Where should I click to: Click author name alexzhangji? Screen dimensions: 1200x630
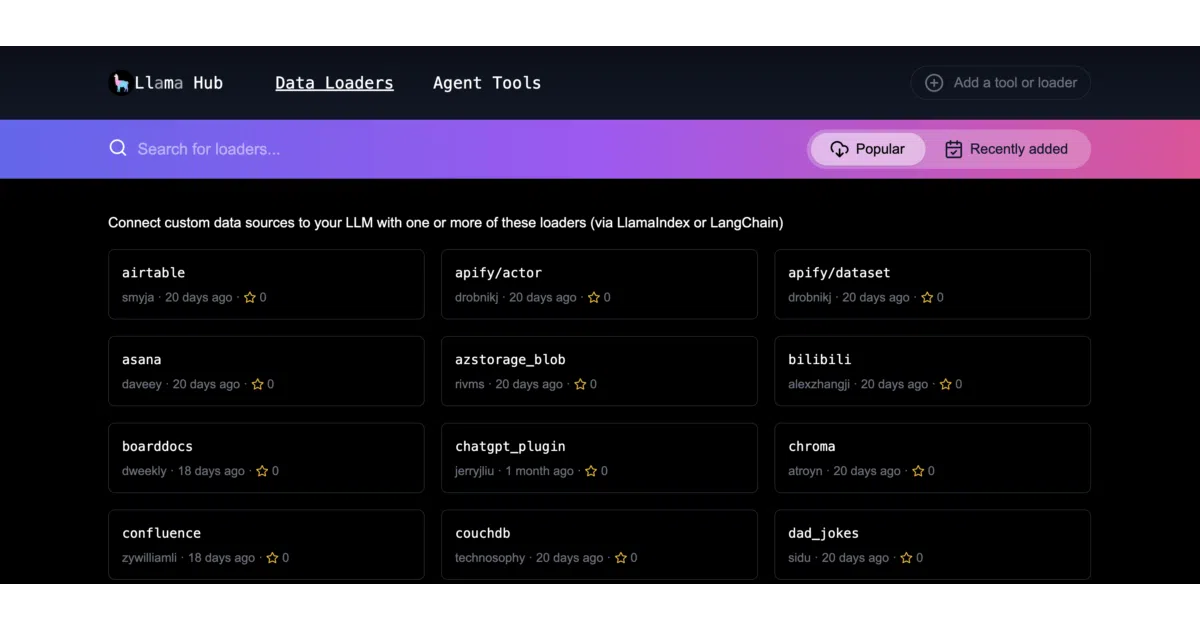coord(819,384)
